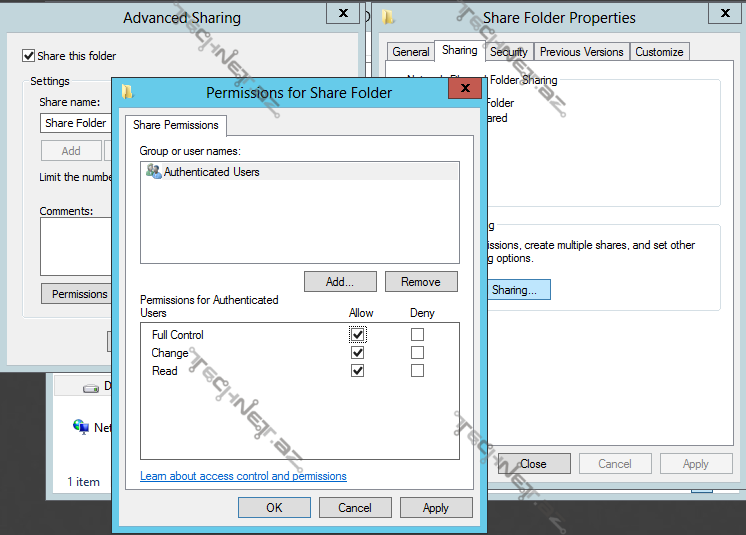This screenshot has height=535, width=746.
Task: Click the folder icon in Permissions title bar
Action: coord(127,93)
